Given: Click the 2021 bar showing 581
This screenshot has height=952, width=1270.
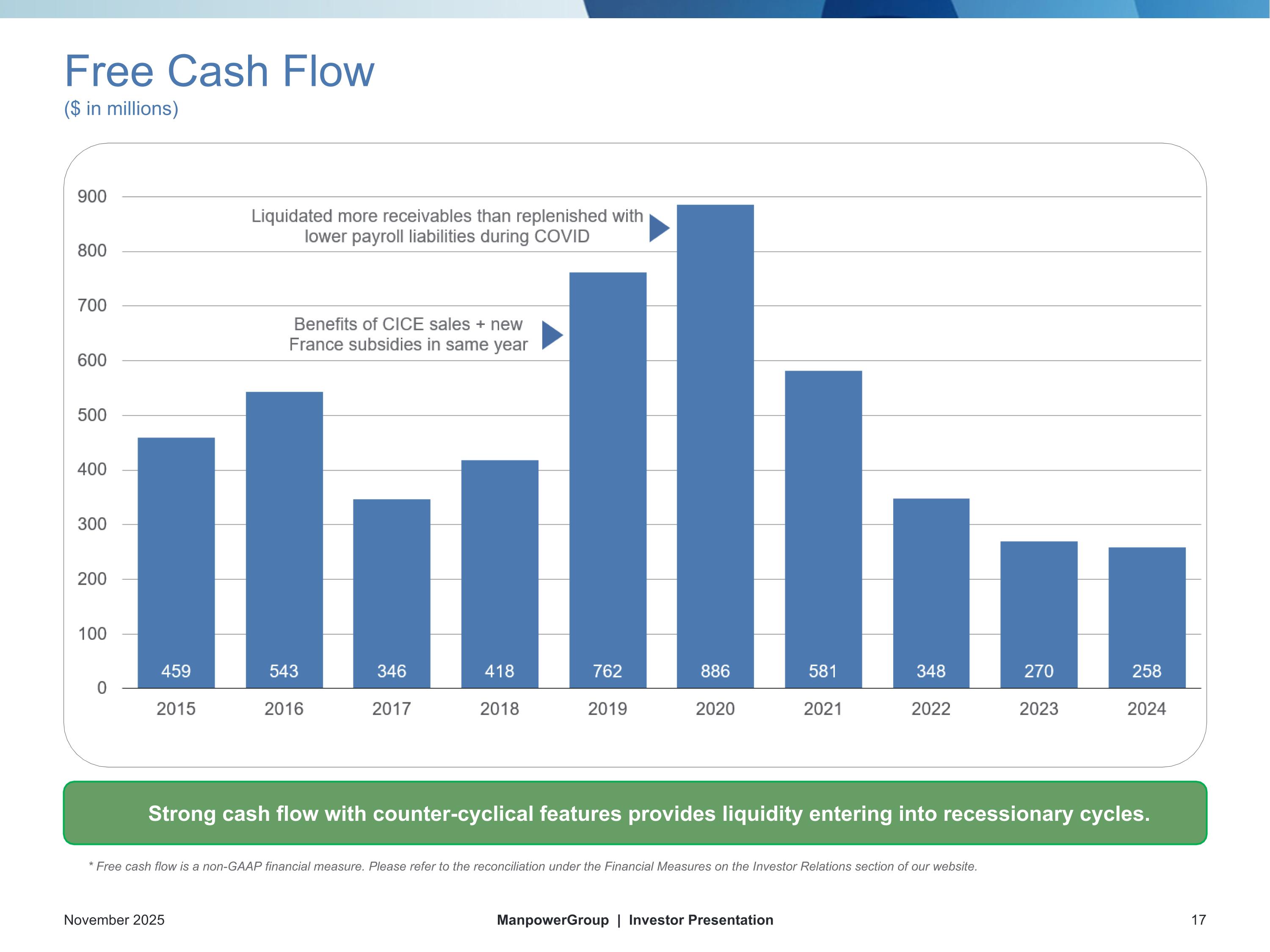Looking at the screenshot, I should click(x=823, y=529).
